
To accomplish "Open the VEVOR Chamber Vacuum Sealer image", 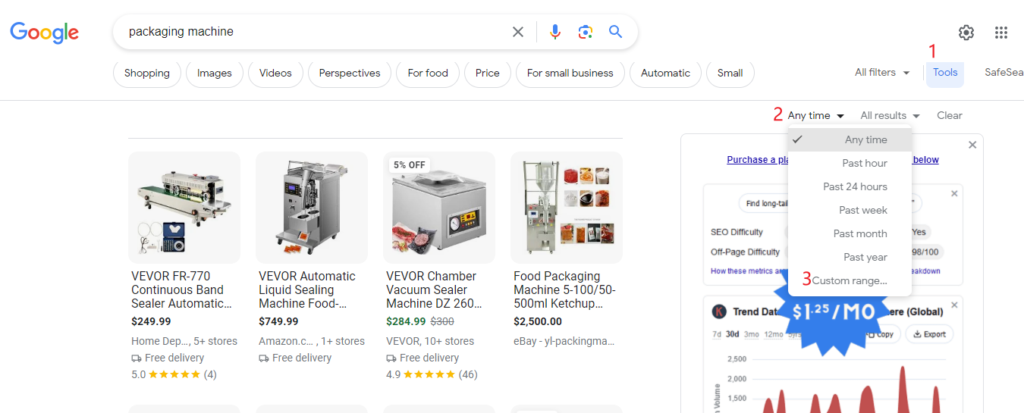I will (x=439, y=208).
